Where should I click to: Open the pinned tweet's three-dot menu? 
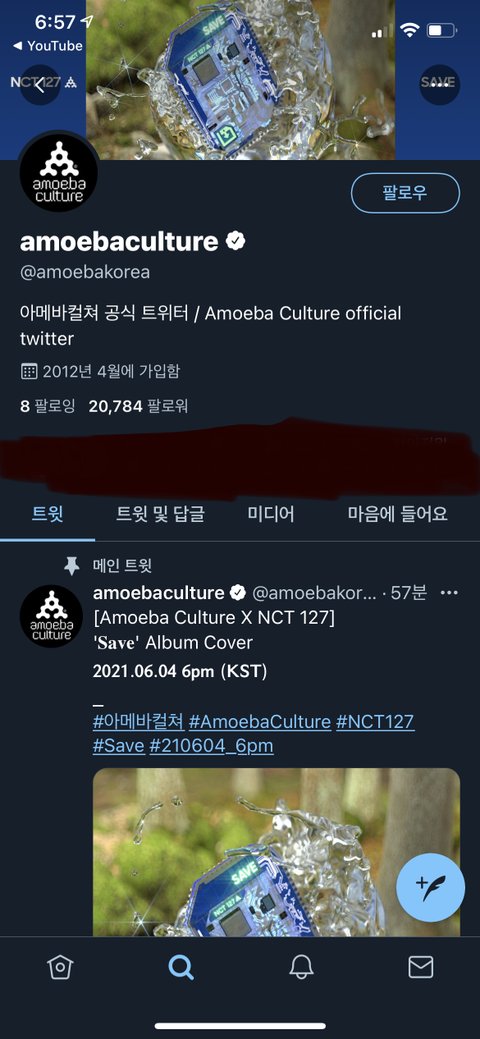(x=450, y=592)
